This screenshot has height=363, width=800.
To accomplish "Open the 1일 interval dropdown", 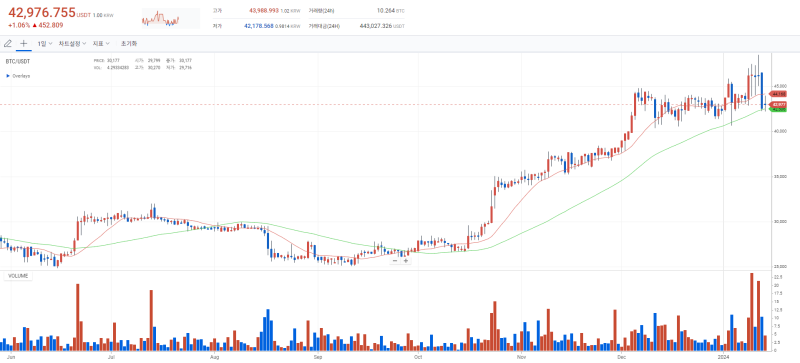I will [45, 44].
